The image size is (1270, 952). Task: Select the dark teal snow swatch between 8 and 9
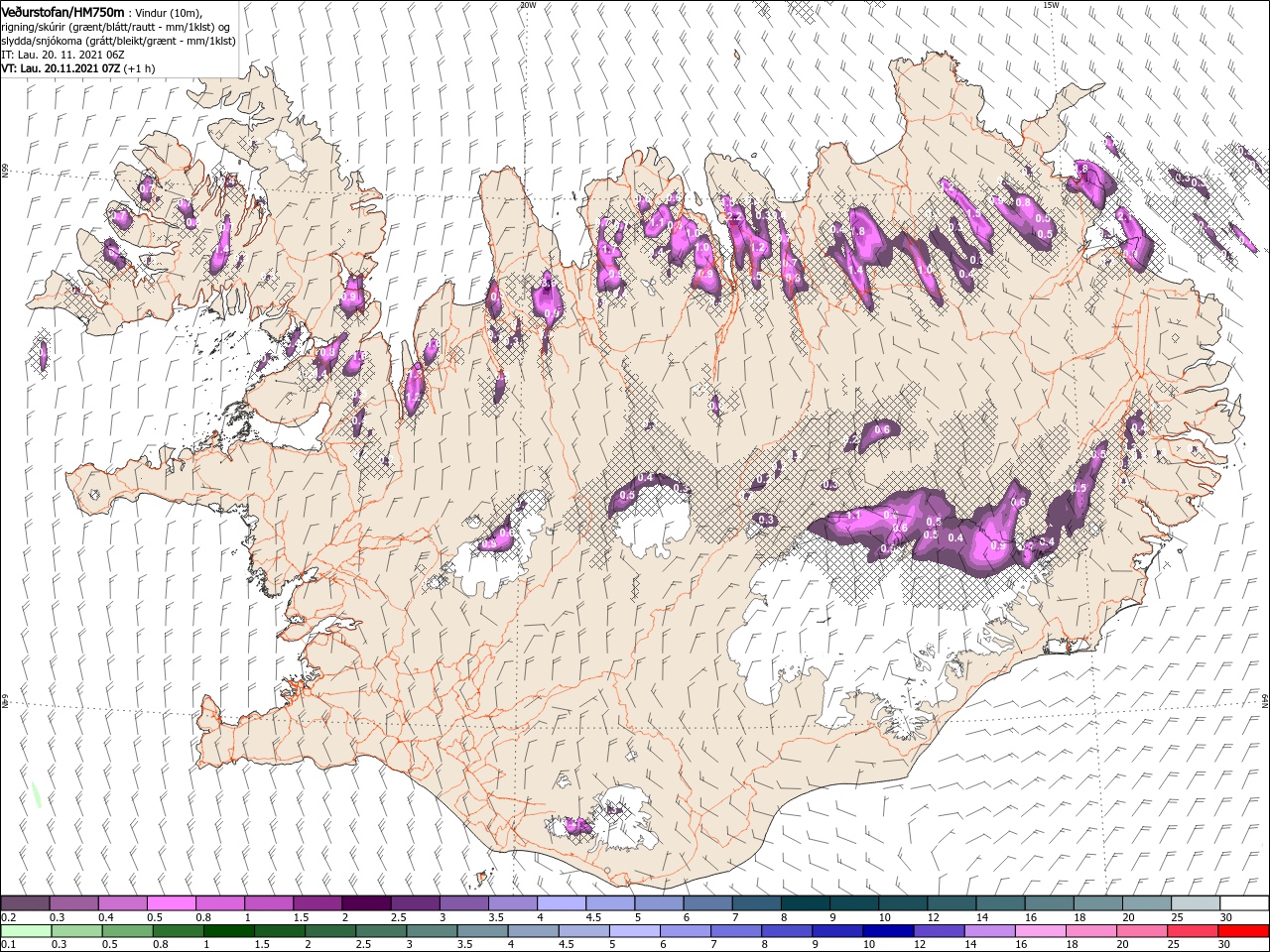click(804, 903)
